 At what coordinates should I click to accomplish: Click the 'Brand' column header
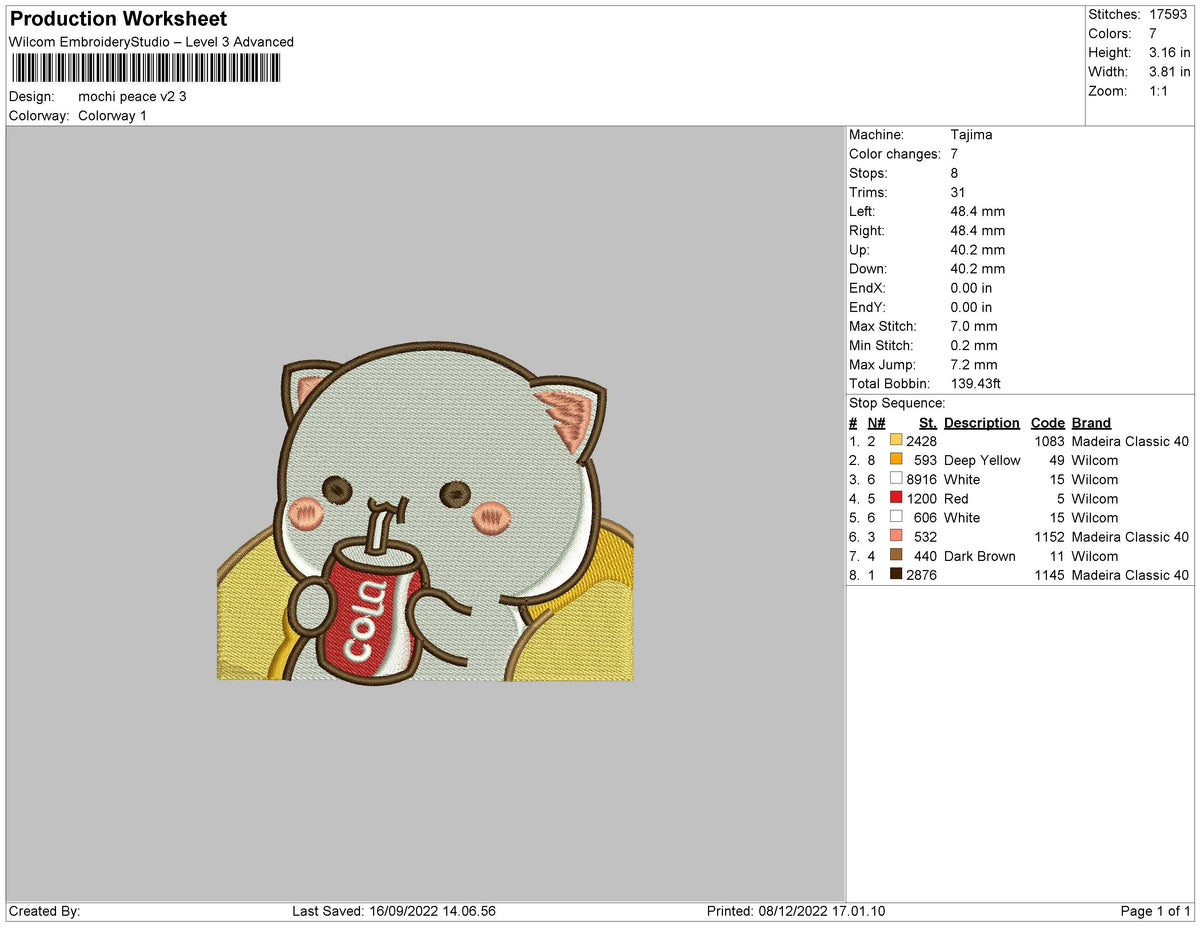point(1091,423)
